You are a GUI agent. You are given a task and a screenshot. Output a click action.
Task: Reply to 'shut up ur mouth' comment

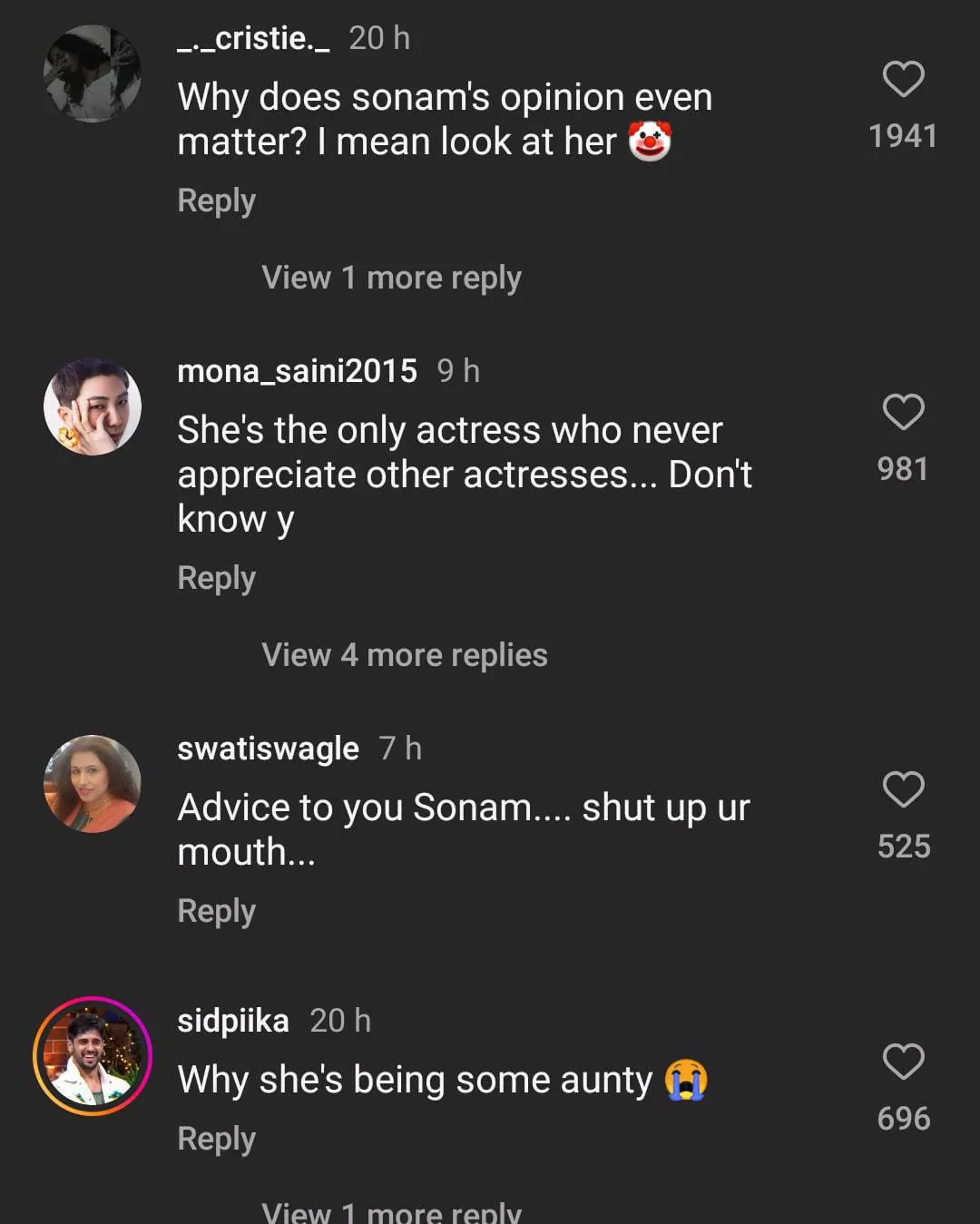(x=216, y=911)
